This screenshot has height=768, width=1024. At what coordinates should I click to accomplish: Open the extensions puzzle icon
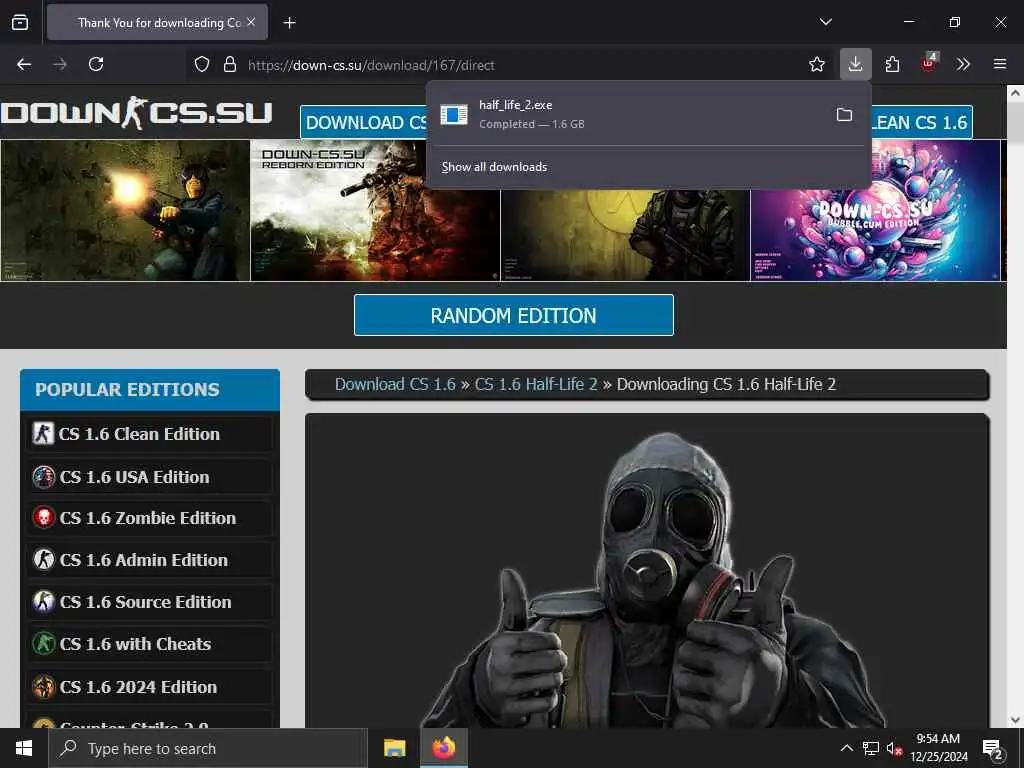click(x=892, y=64)
